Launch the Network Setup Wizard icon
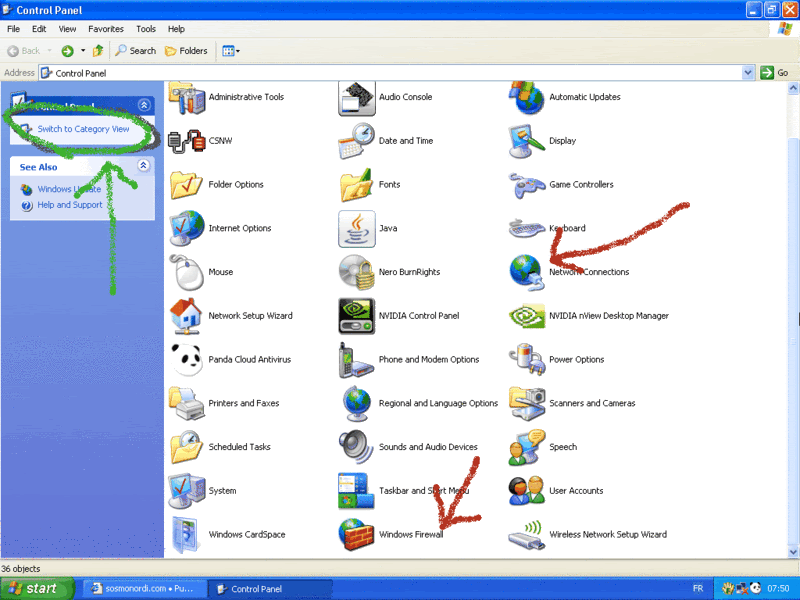Image resolution: width=800 pixels, height=600 pixels. (x=187, y=316)
